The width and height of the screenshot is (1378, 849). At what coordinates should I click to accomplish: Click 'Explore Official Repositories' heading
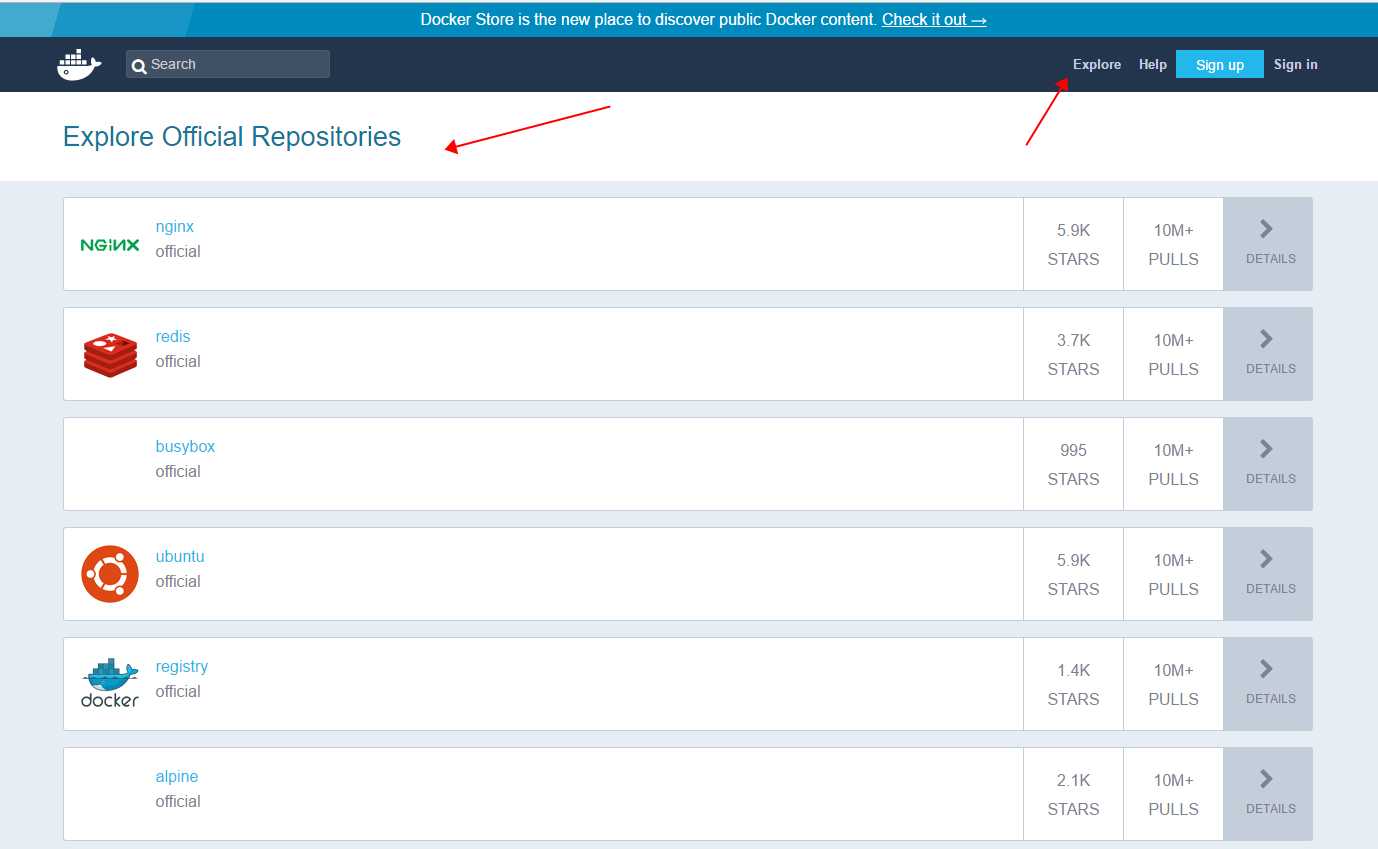tap(232, 137)
